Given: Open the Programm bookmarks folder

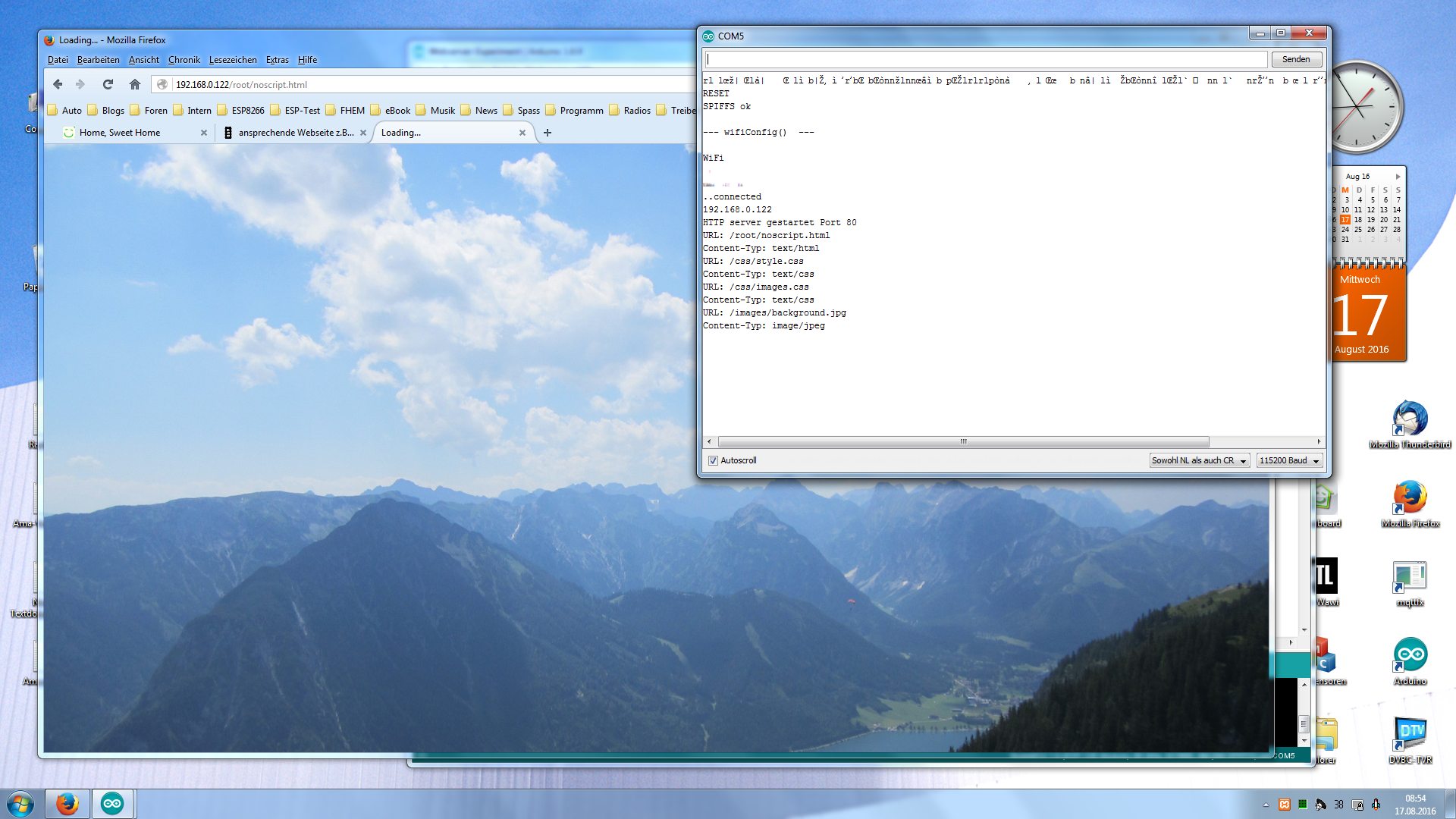Looking at the screenshot, I should 575,111.
